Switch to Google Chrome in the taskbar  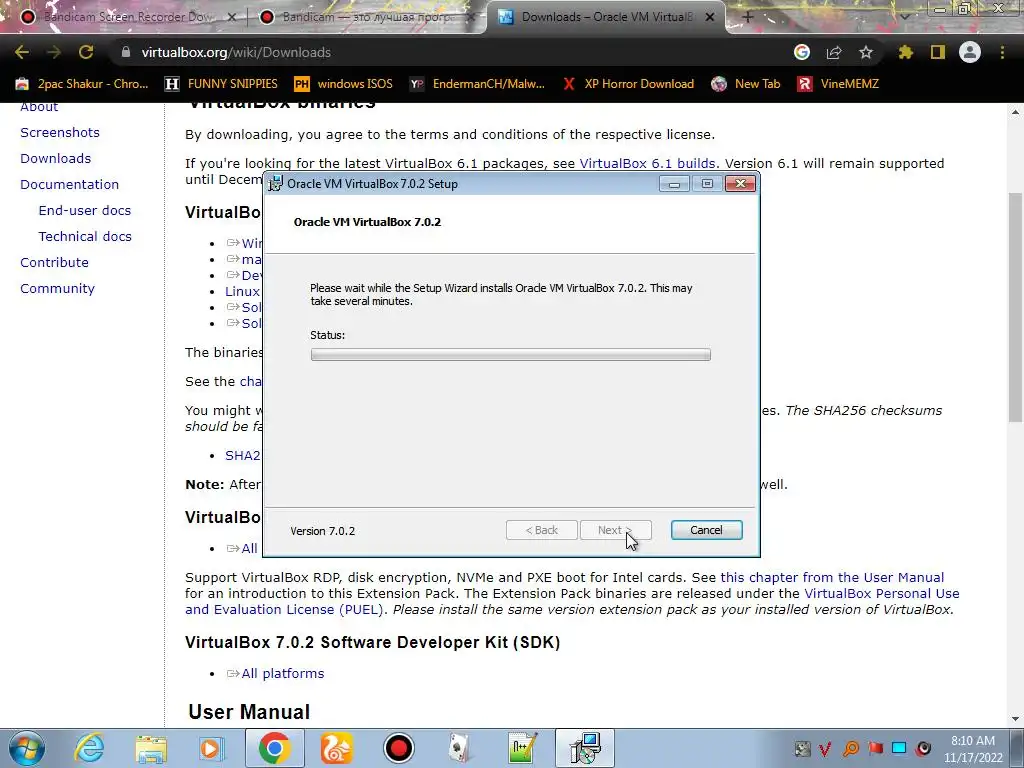click(274, 748)
